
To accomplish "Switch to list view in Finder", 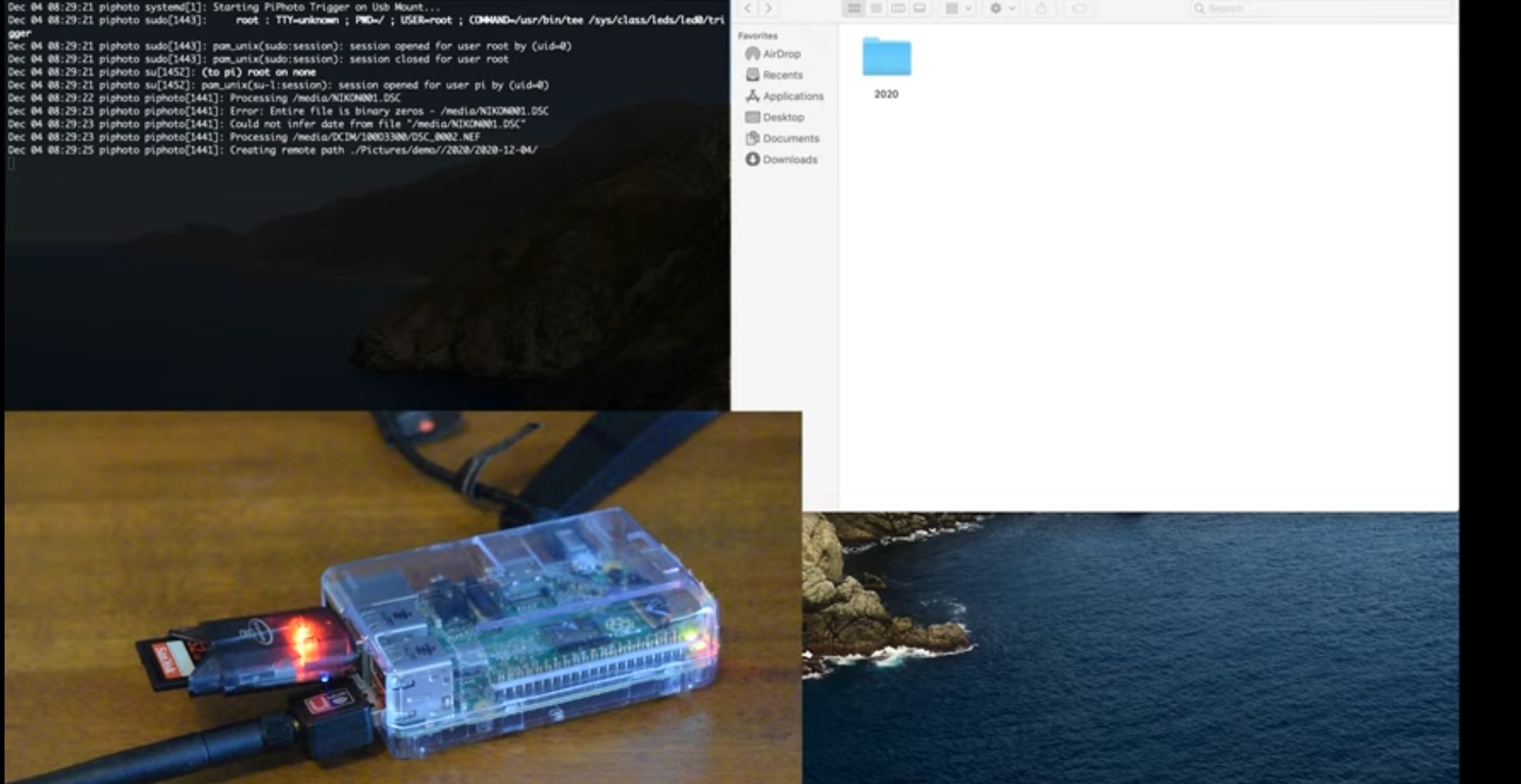I will tap(876, 8).
